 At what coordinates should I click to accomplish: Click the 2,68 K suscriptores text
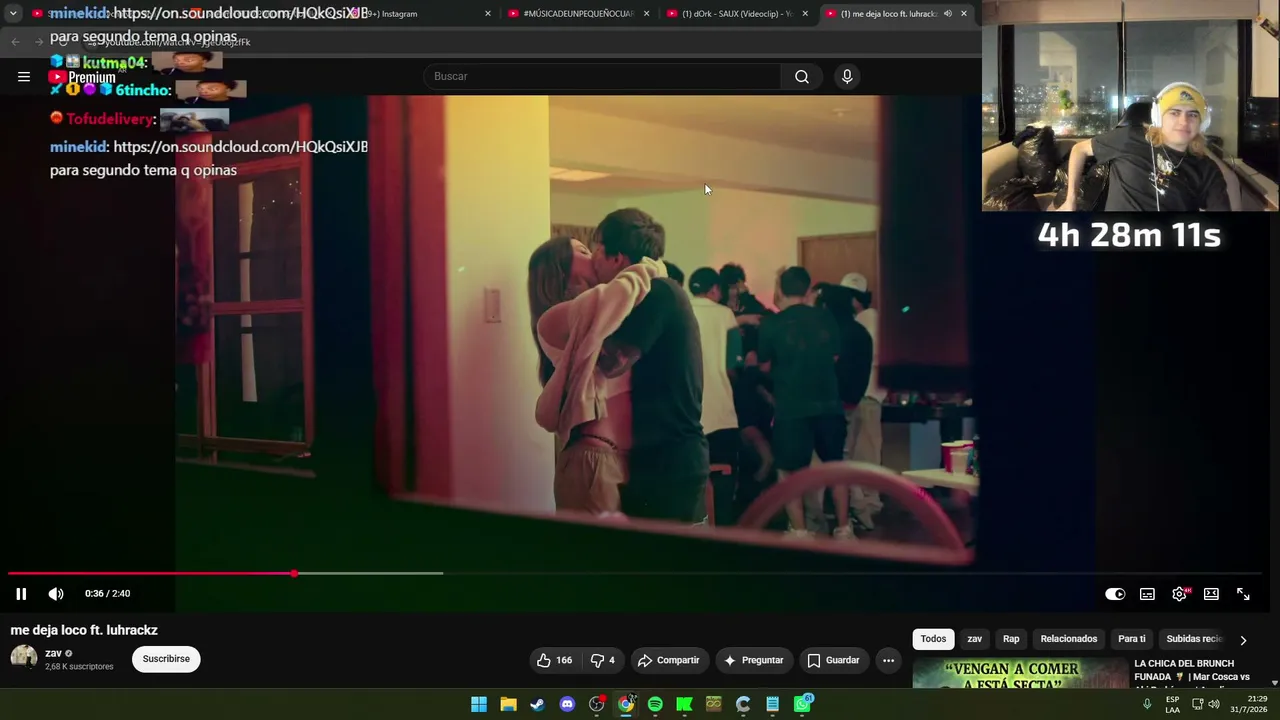pyautogui.click(x=79, y=666)
